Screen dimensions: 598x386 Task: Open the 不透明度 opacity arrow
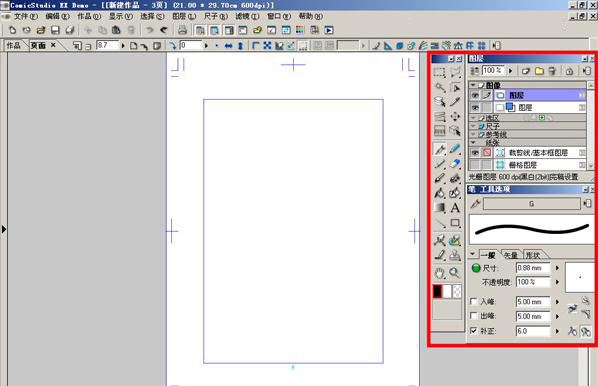pyautogui.click(x=557, y=282)
